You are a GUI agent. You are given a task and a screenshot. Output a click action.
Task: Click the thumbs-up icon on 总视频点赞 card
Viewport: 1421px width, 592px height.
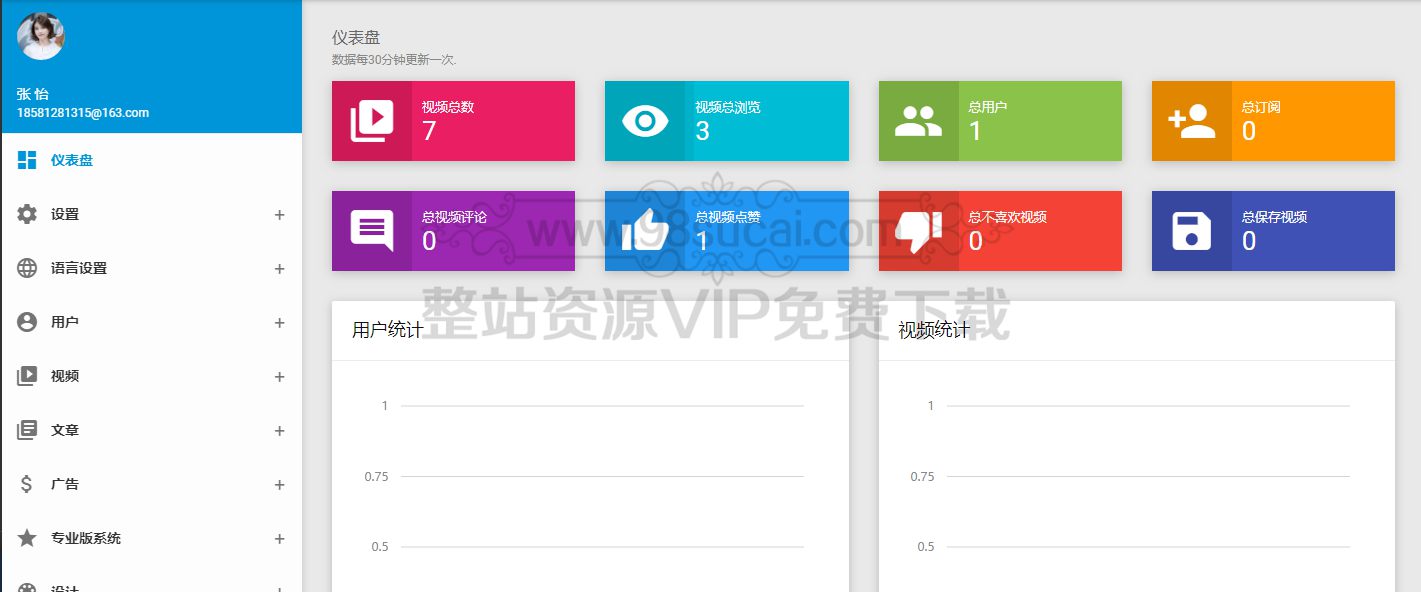[x=645, y=230]
